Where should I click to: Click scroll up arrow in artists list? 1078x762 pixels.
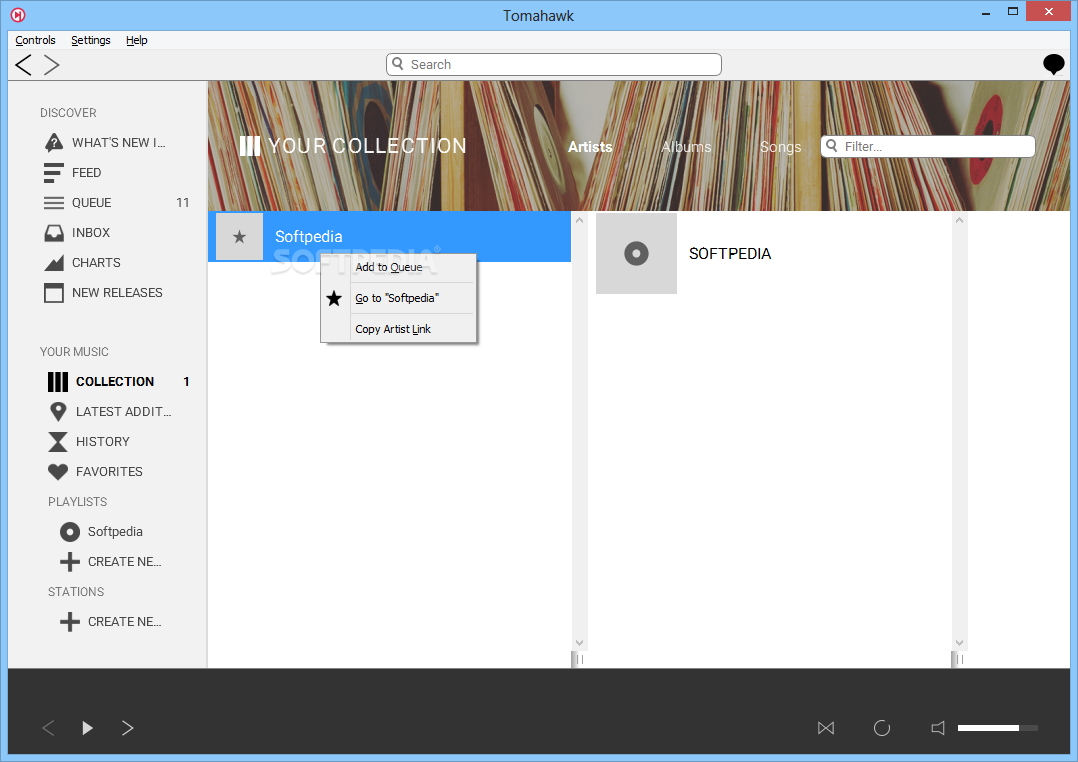(580, 220)
